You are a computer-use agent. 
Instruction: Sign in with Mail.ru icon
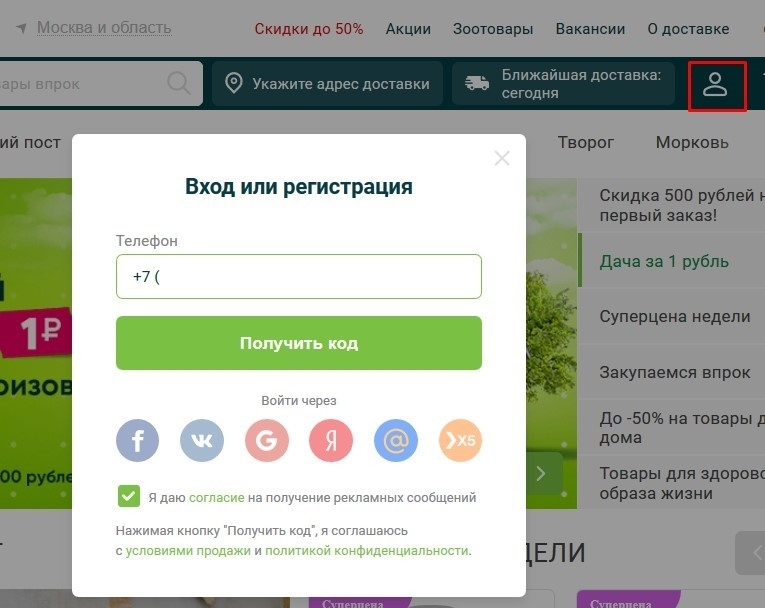coord(396,441)
